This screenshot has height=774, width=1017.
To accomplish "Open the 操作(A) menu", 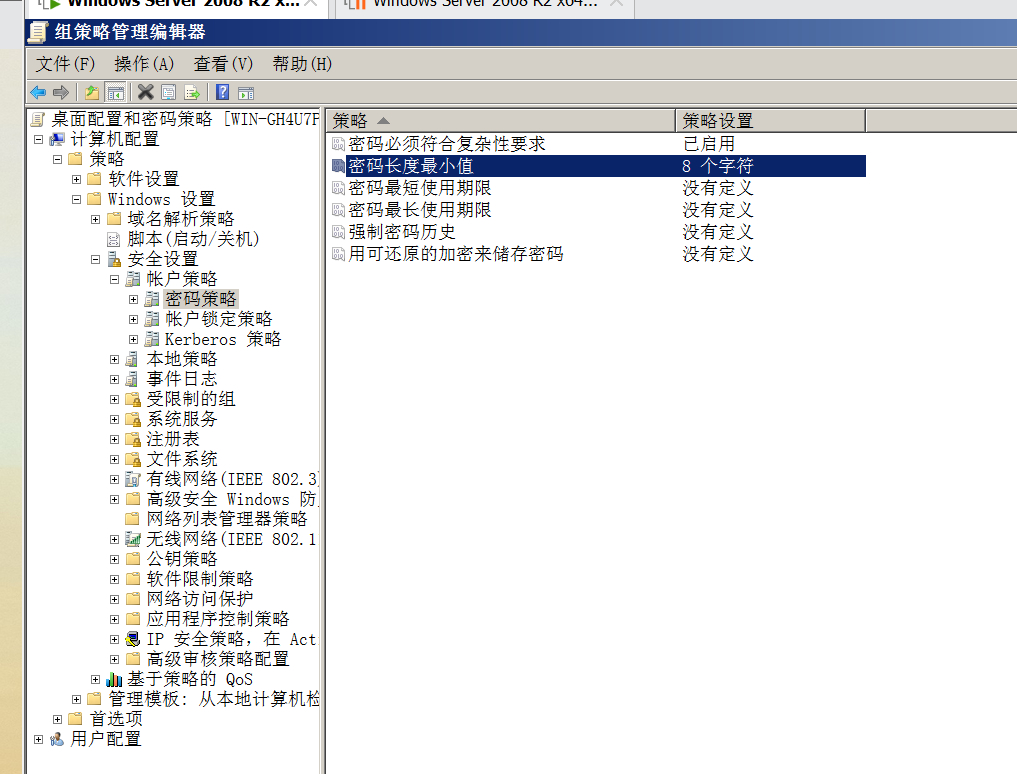I will point(144,64).
